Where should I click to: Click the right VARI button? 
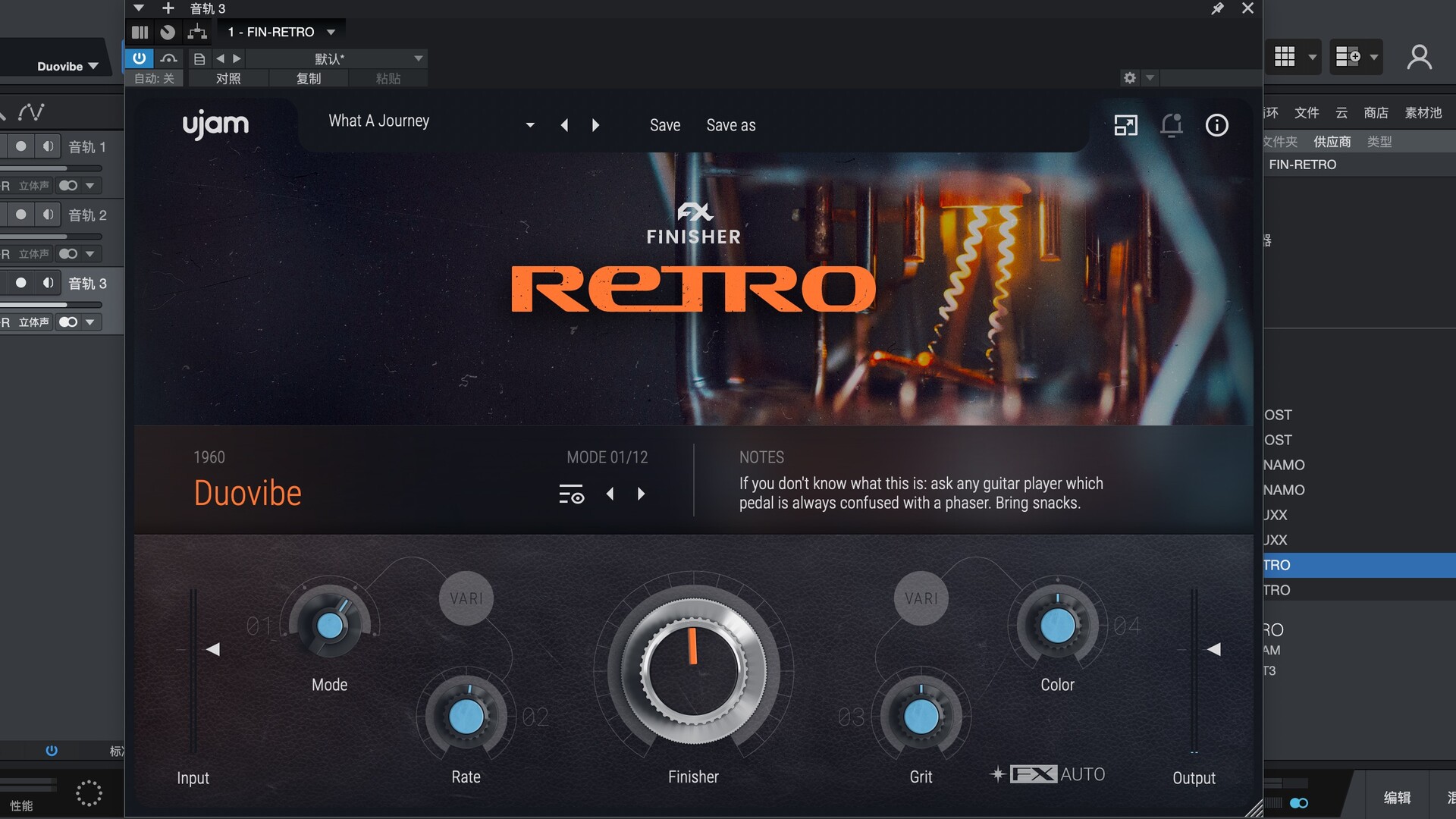(921, 598)
